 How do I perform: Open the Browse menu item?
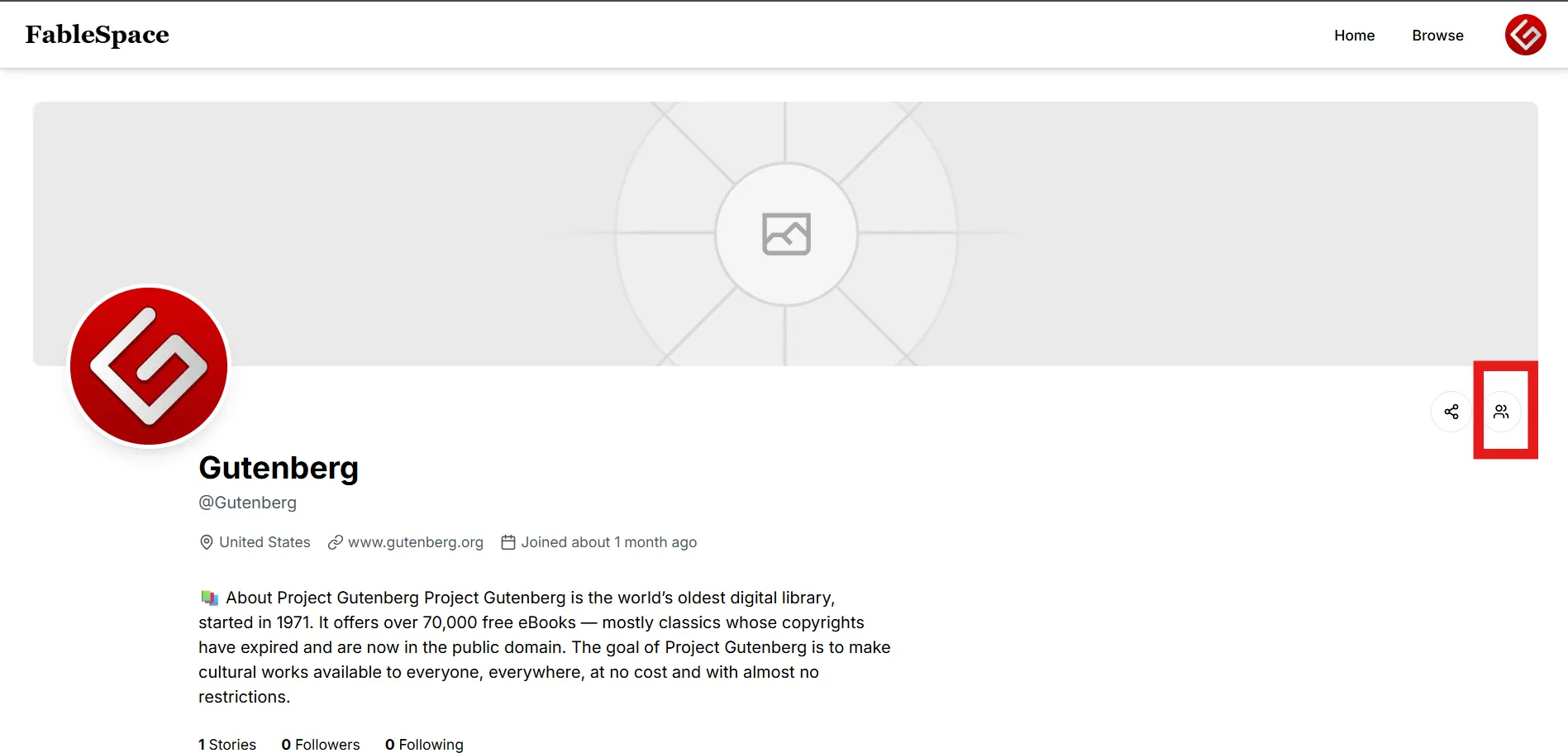pyautogui.click(x=1437, y=36)
